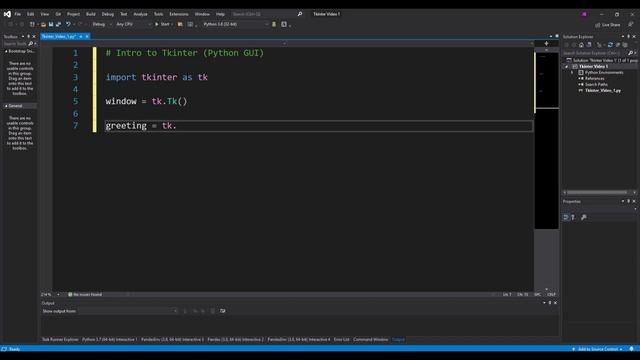This screenshot has height=360, width=640.
Task: Open the Project menu
Action: tap(73, 14)
